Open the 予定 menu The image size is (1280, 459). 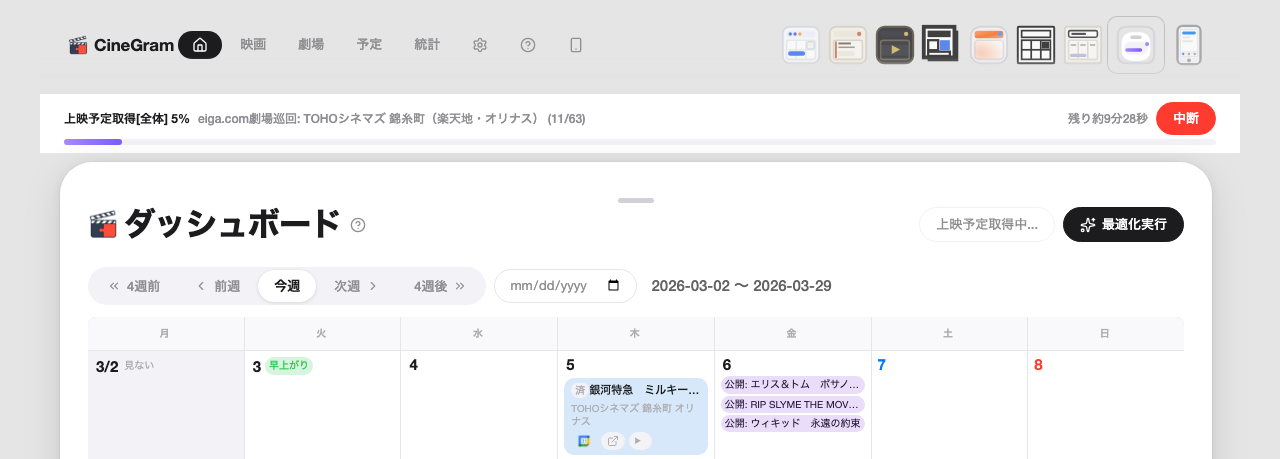click(369, 45)
